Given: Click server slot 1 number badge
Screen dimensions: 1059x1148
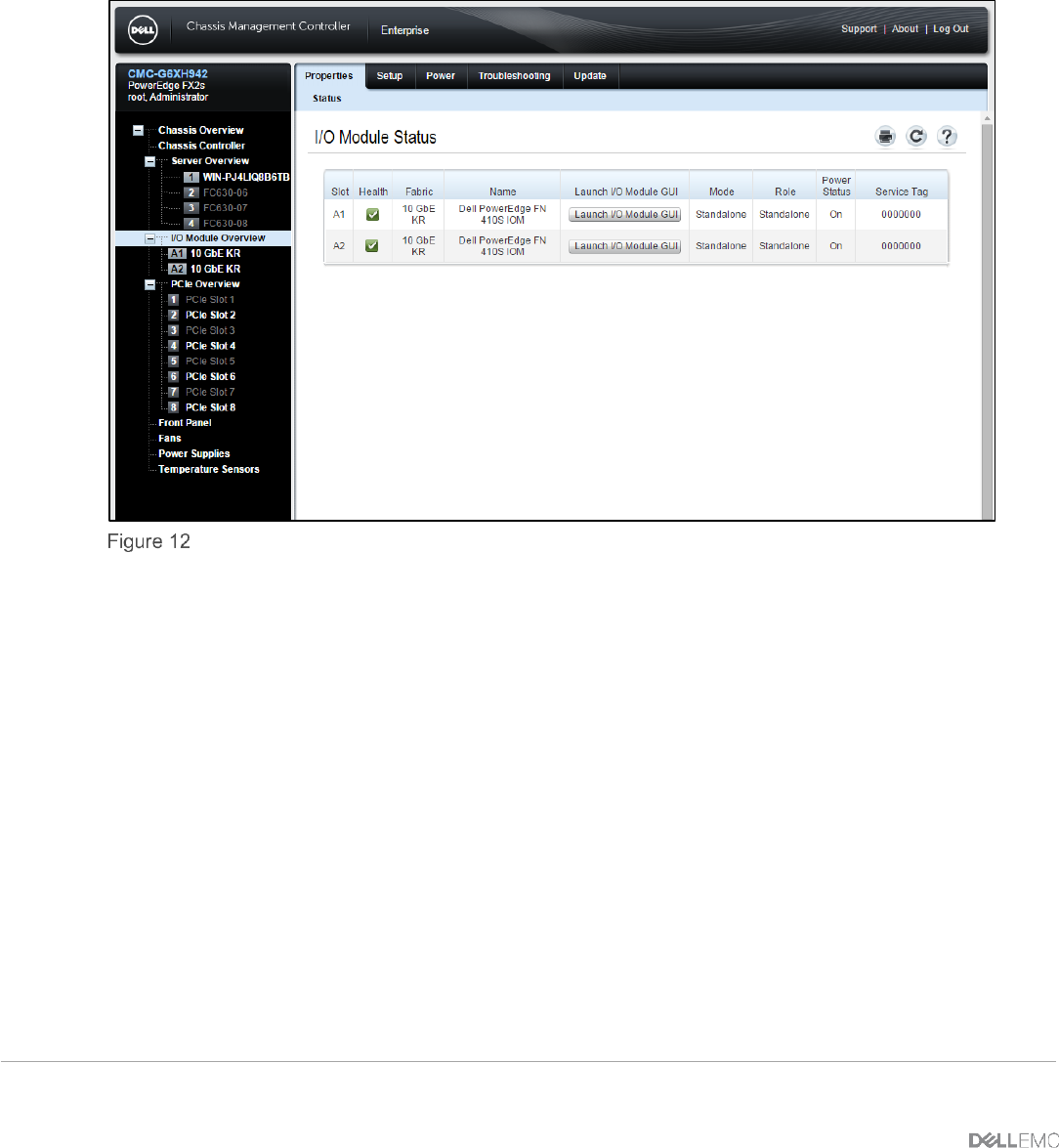Looking at the screenshot, I should 191,177.
